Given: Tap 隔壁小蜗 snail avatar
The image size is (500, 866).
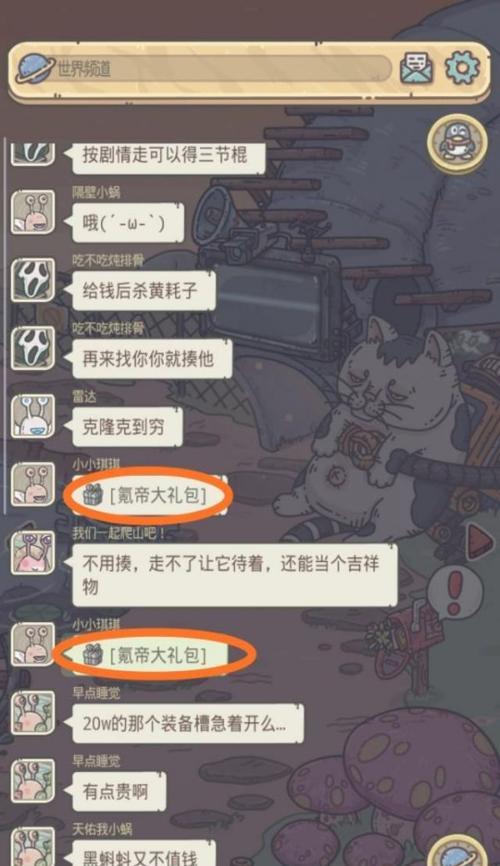Looking at the screenshot, I should [x=33, y=212].
